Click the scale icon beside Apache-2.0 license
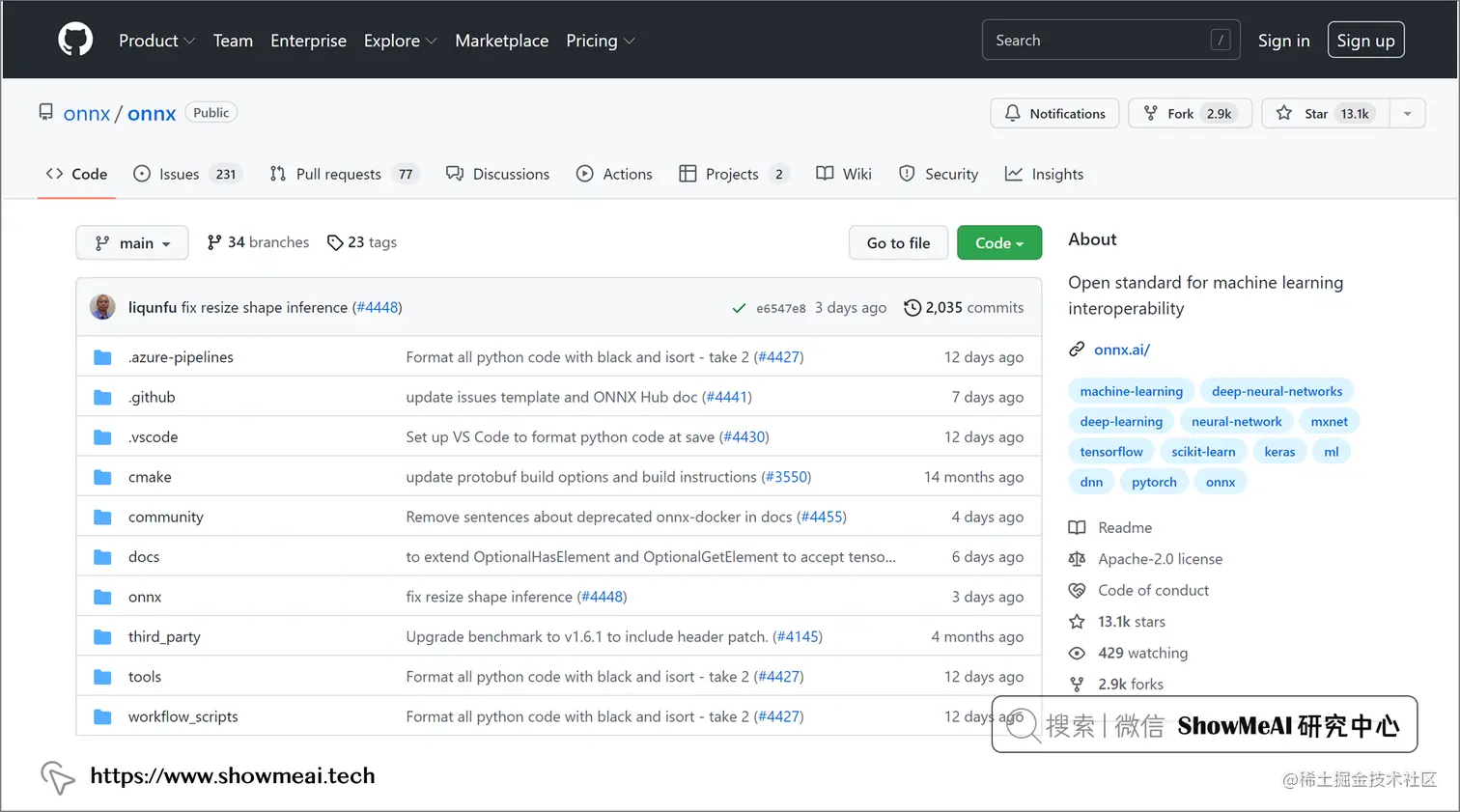 (1077, 559)
